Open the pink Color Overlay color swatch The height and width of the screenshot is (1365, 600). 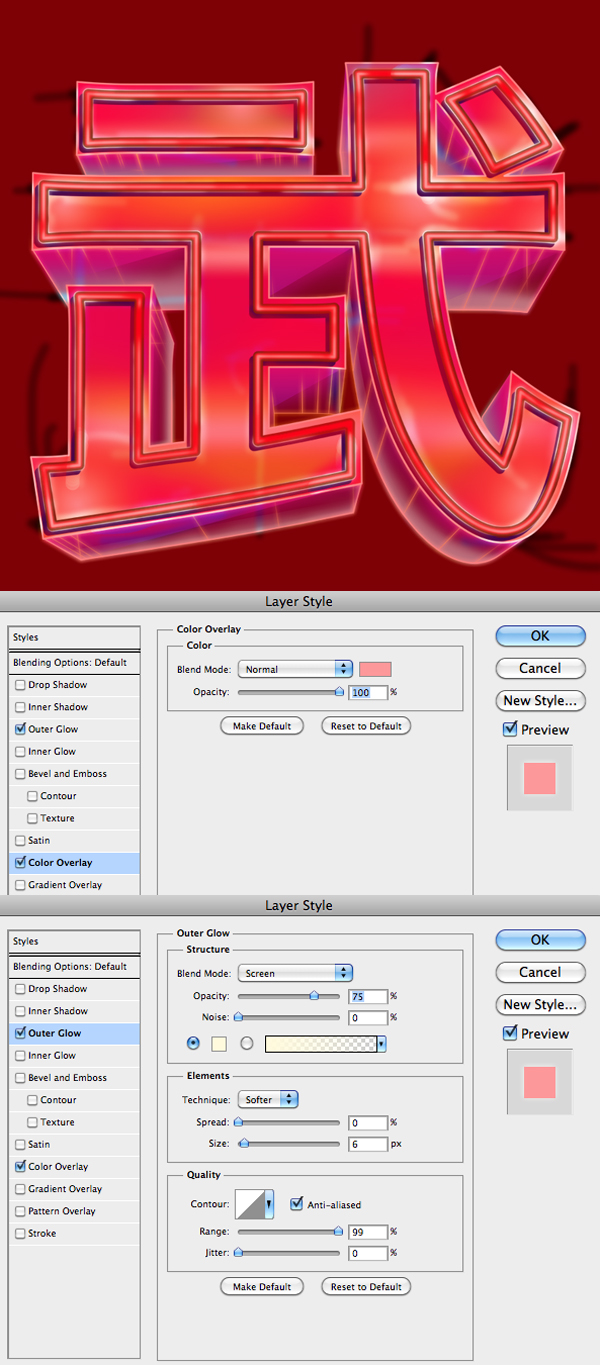coord(375,669)
